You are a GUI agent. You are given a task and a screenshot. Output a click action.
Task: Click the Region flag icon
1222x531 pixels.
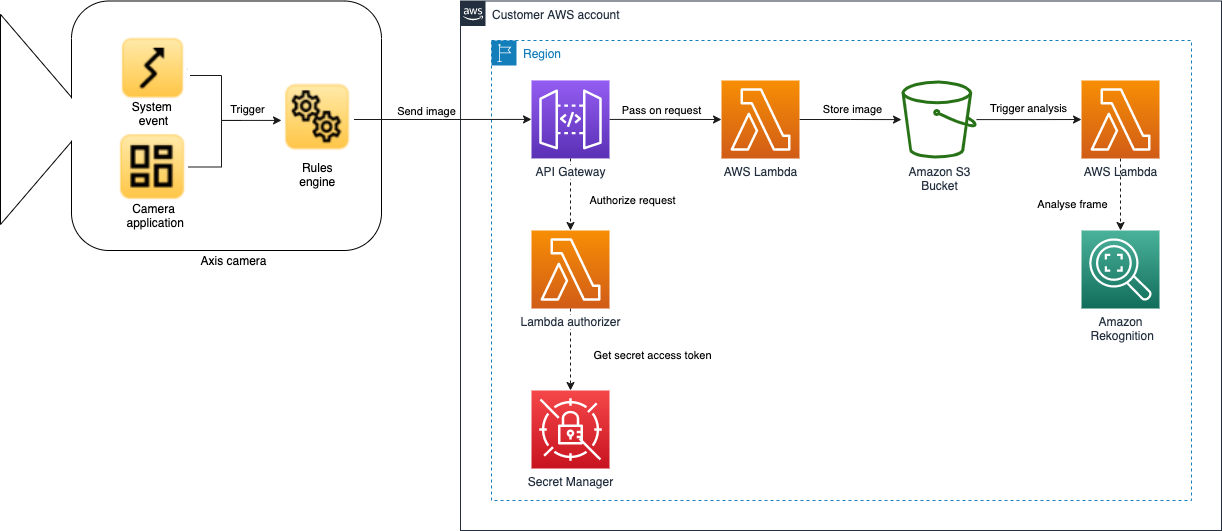point(504,53)
